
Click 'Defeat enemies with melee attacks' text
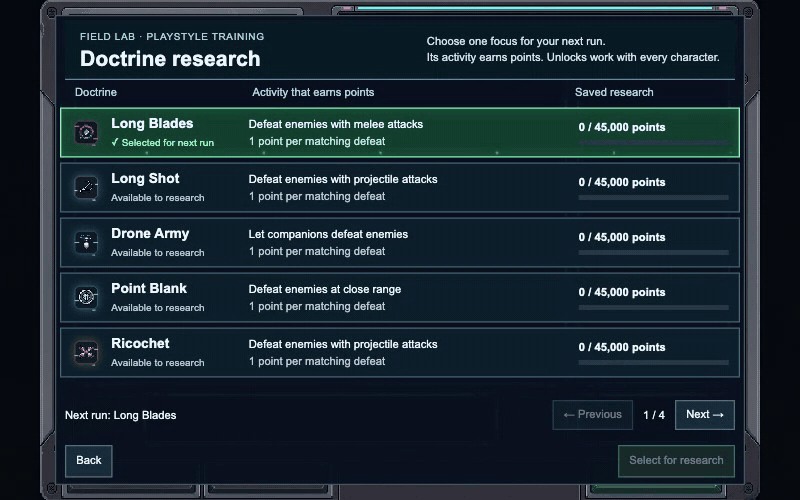[336, 124]
